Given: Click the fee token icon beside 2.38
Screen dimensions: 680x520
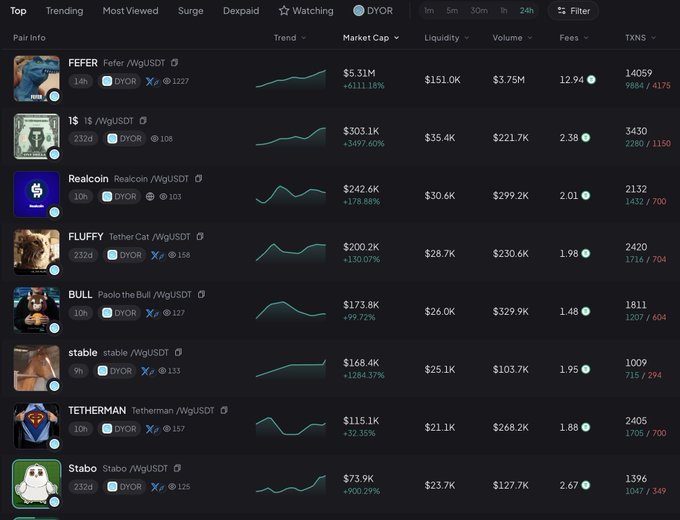Looking at the screenshot, I should coord(586,137).
